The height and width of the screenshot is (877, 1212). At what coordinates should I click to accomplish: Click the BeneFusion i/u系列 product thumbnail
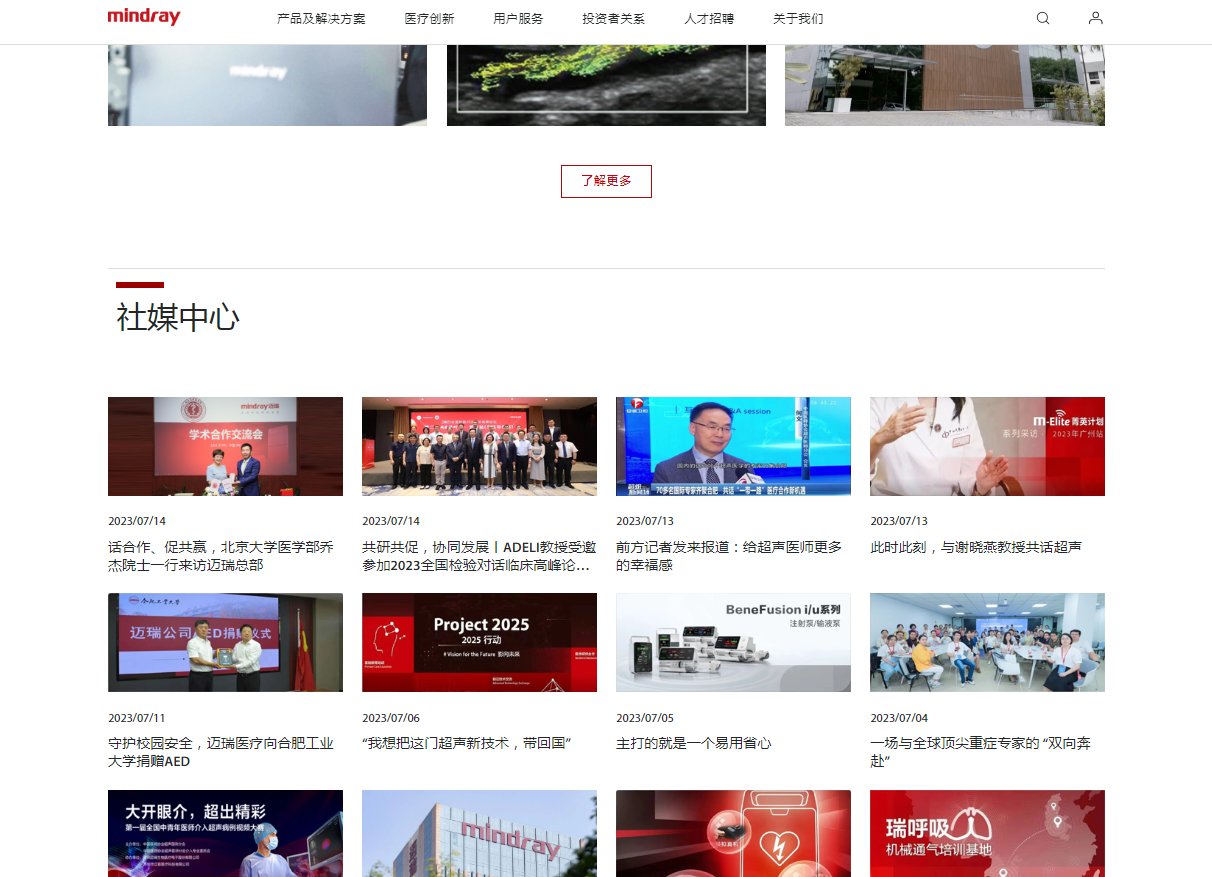[x=733, y=642]
